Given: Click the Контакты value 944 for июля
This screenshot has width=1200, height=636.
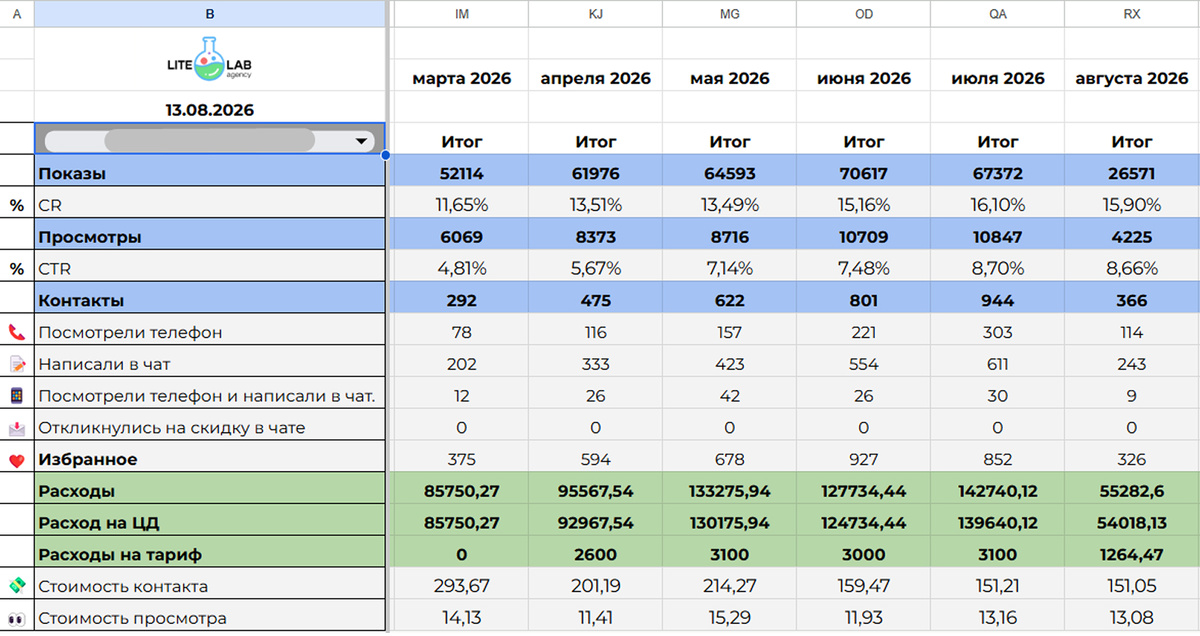Looking at the screenshot, I should [x=997, y=300].
